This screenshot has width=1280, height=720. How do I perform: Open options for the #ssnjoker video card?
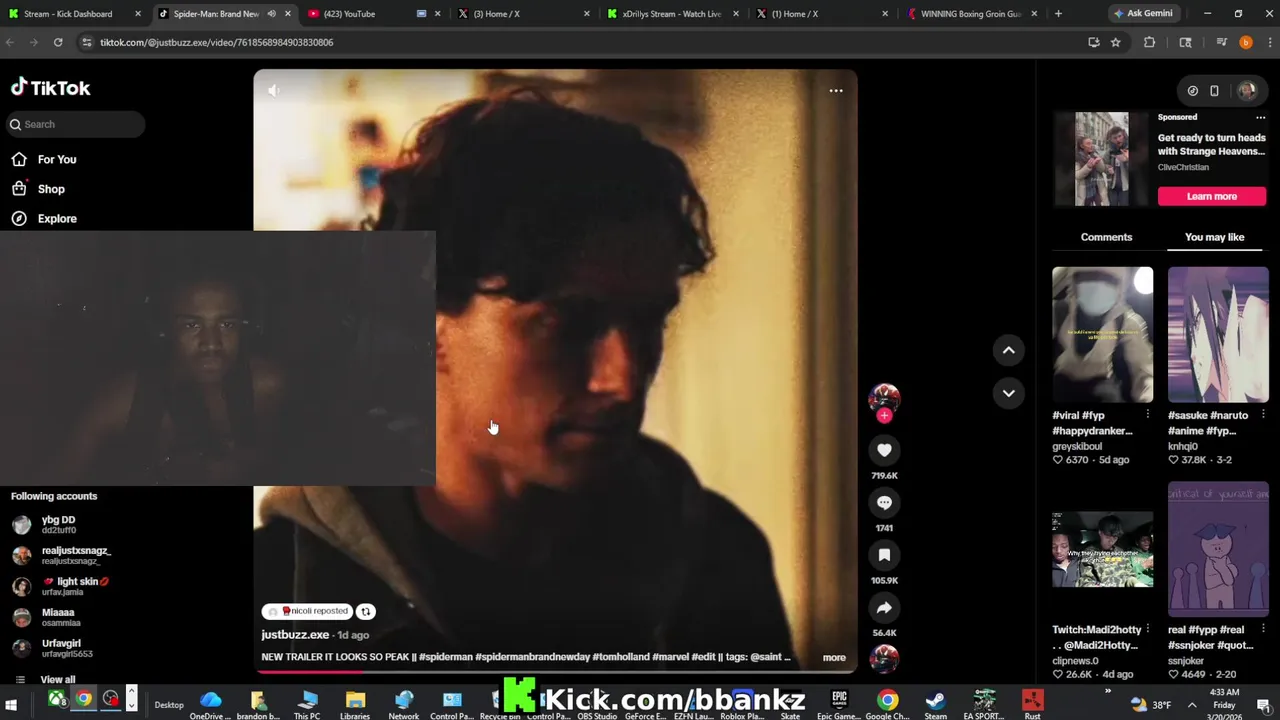tap(1262, 630)
